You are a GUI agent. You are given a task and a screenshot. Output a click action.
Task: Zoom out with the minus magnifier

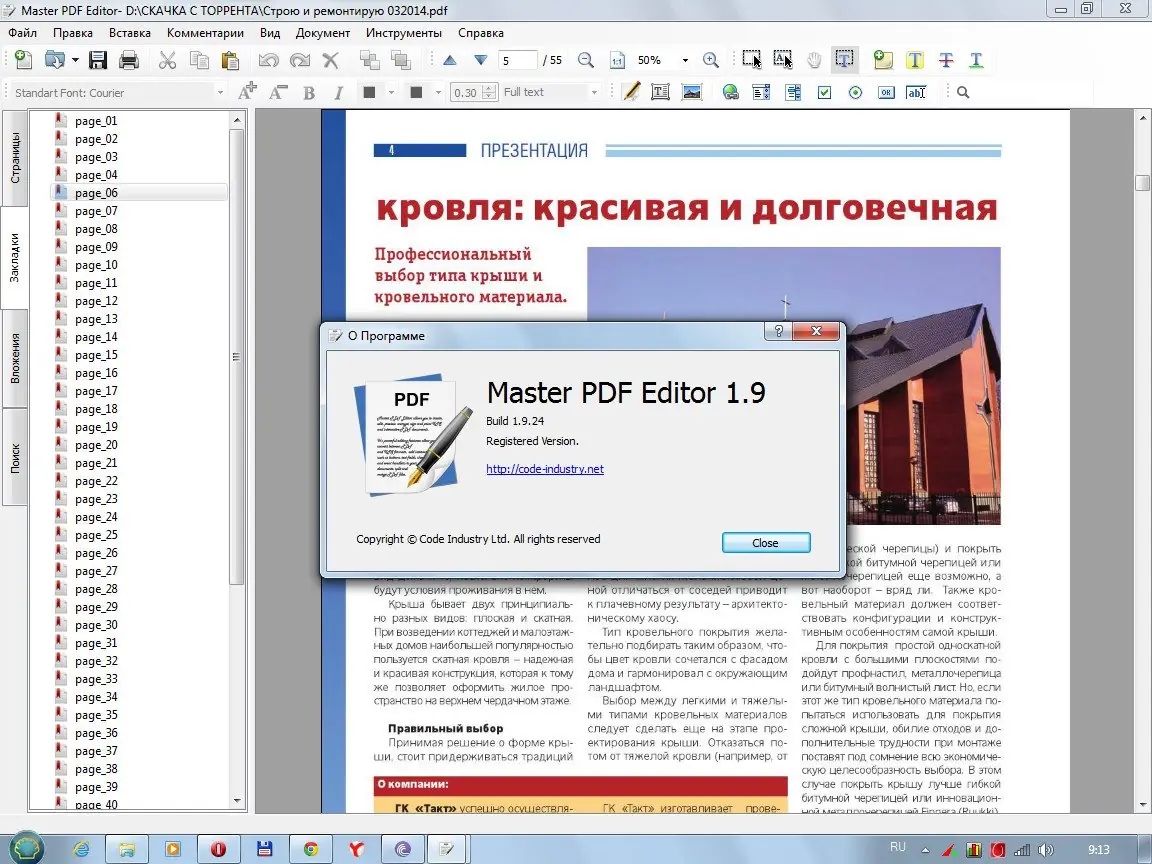(586, 60)
